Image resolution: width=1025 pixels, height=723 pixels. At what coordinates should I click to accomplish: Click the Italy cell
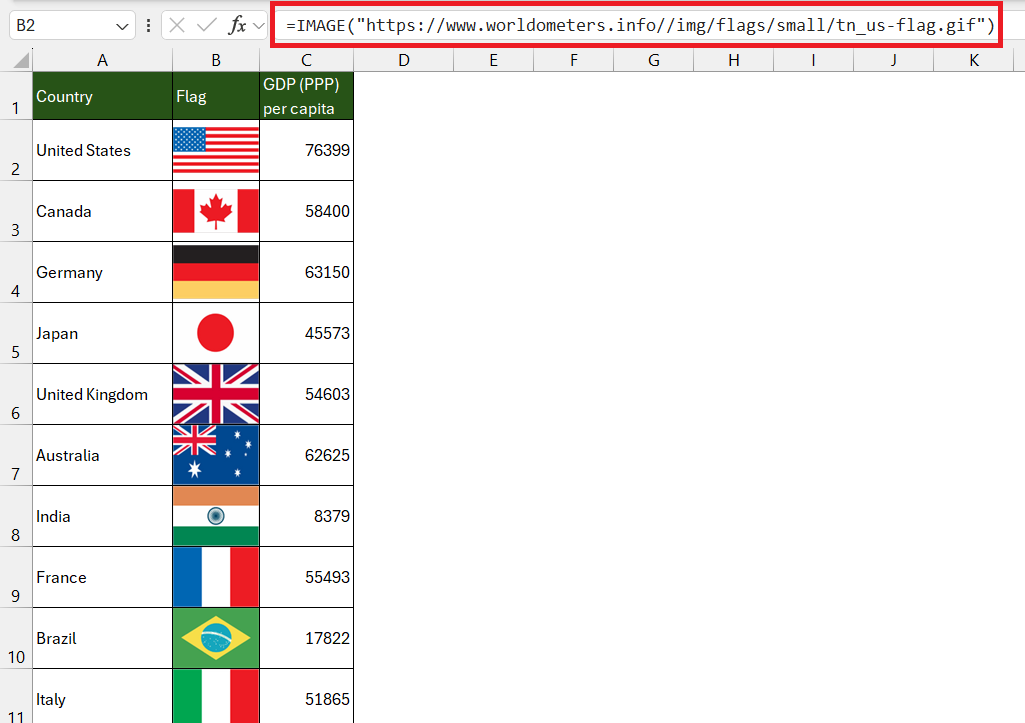pos(103,696)
